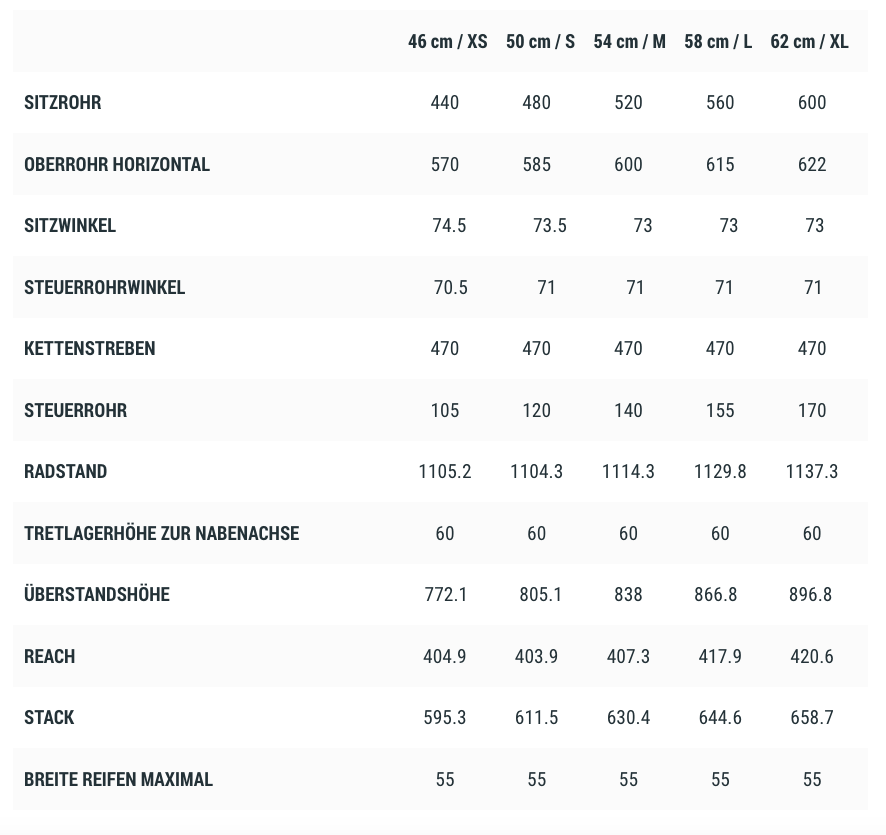Click the 62 cm / XL size header
Image resolution: width=886 pixels, height=835 pixels.
809,41
